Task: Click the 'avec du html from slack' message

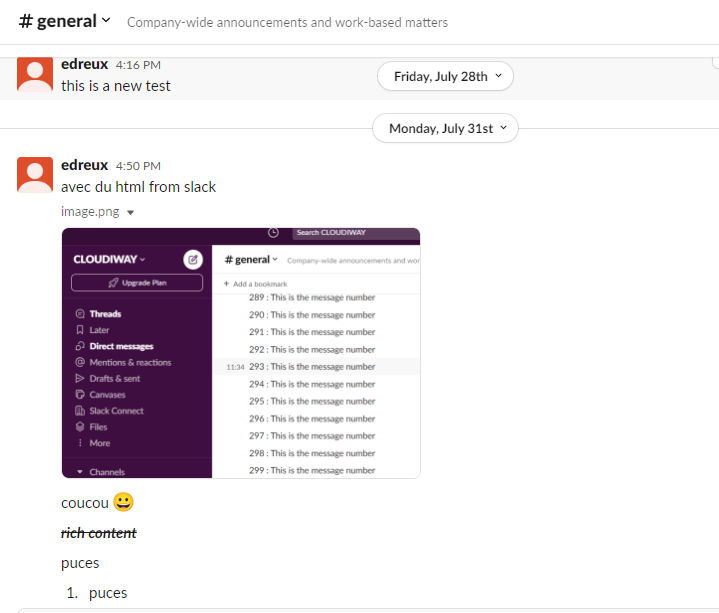Action: (x=138, y=187)
